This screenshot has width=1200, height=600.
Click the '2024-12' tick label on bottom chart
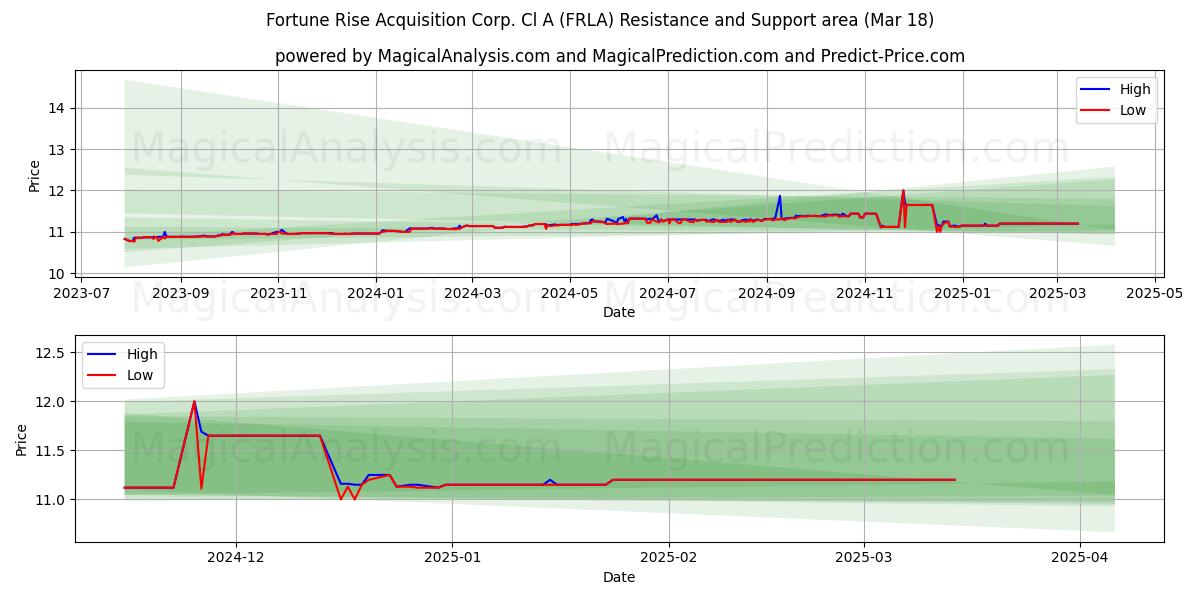point(236,559)
